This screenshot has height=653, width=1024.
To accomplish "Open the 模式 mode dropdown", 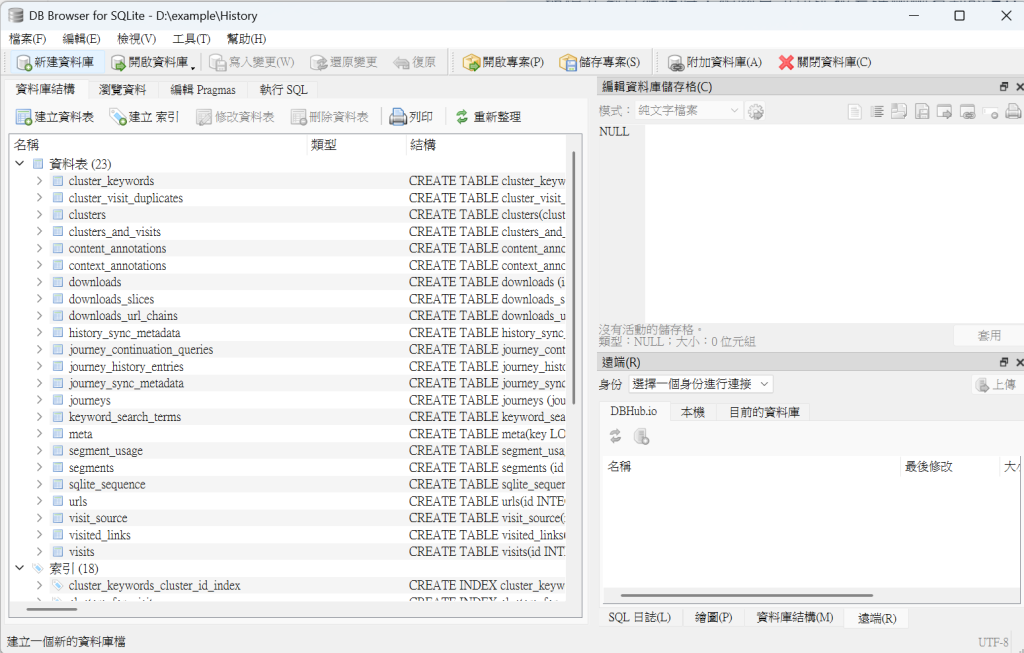I will tap(688, 110).
